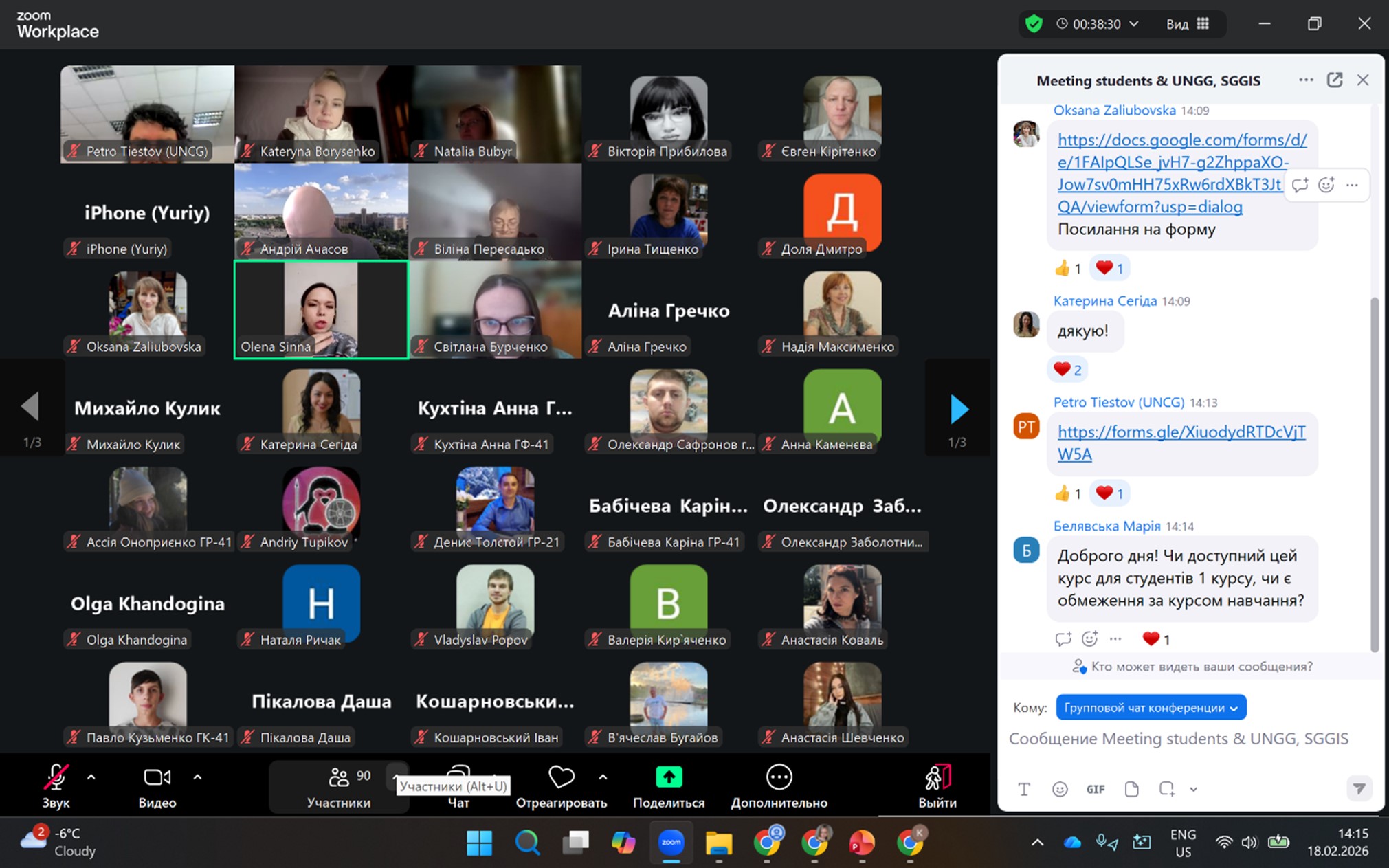
Task: Attach a file to the chat message
Action: (1131, 789)
